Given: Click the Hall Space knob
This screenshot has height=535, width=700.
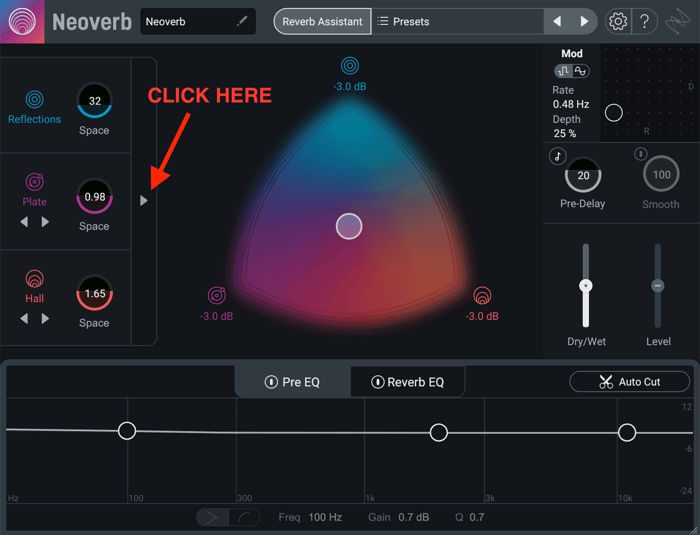Looking at the screenshot, I should (x=95, y=293).
